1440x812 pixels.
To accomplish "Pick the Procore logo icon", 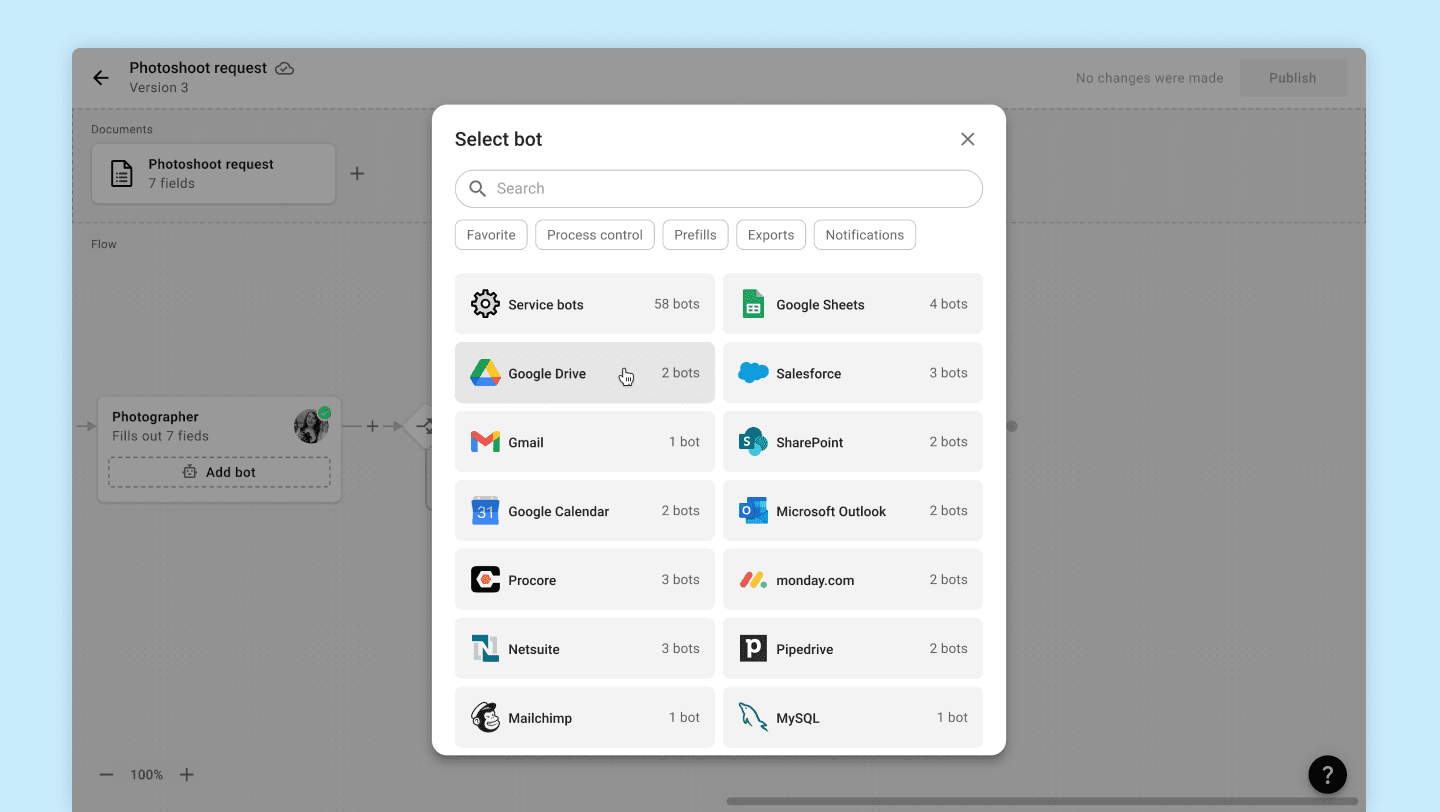I will click(485, 580).
